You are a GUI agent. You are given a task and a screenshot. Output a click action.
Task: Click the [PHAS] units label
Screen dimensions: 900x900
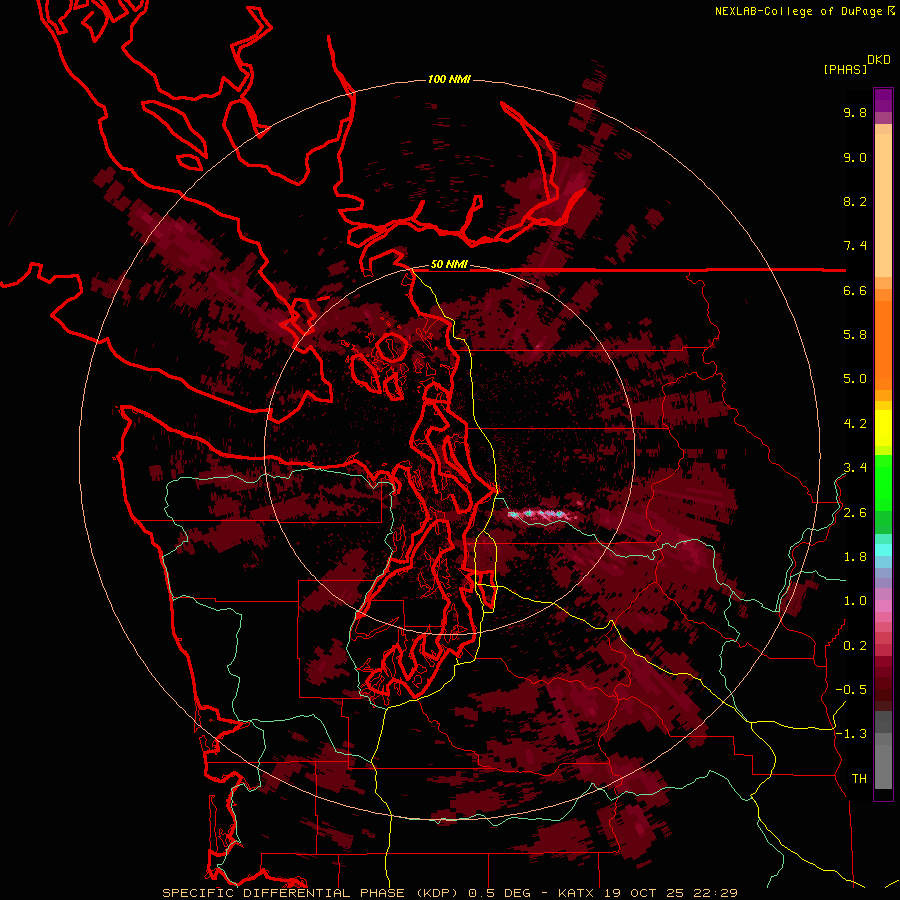coord(845,70)
